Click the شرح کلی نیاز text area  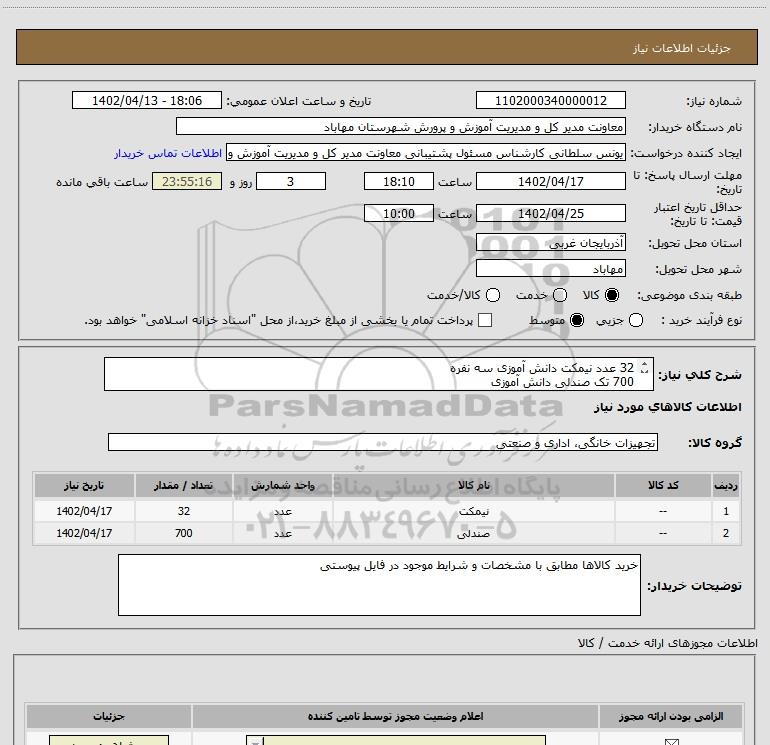379,374
